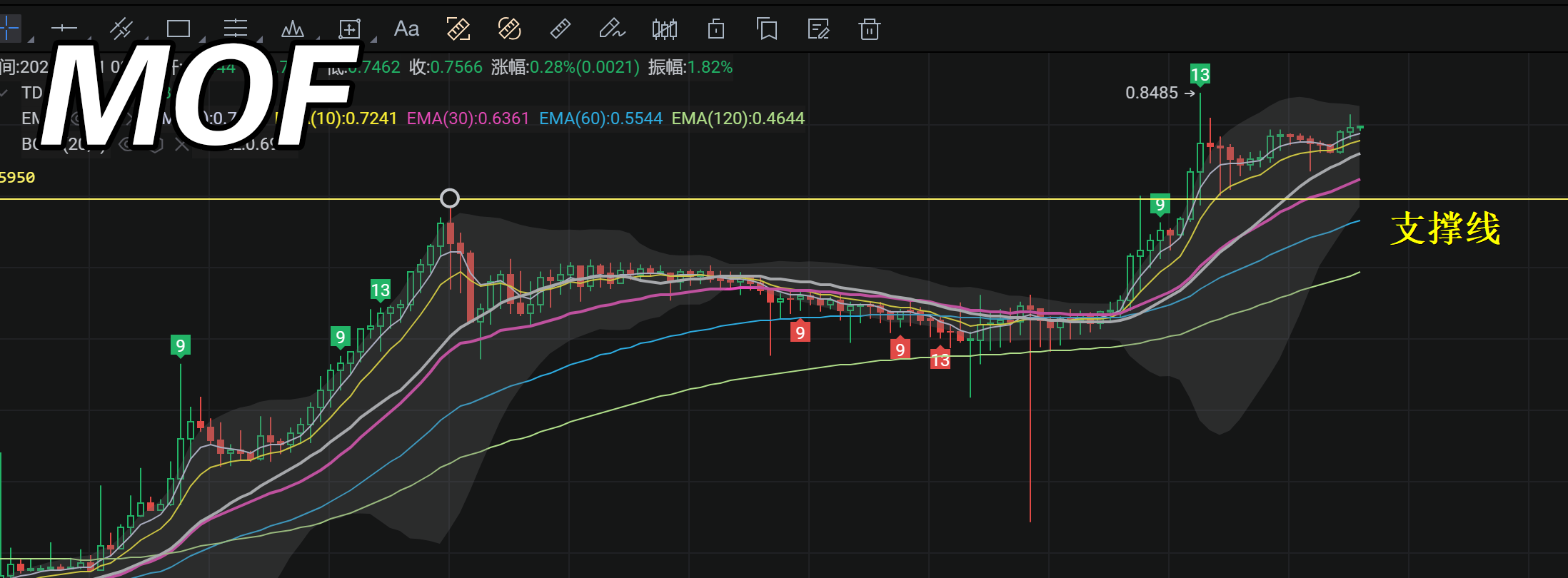Expand crosshair tool options arrow
Screen dimensions: 1568x578
click(x=31, y=39)
